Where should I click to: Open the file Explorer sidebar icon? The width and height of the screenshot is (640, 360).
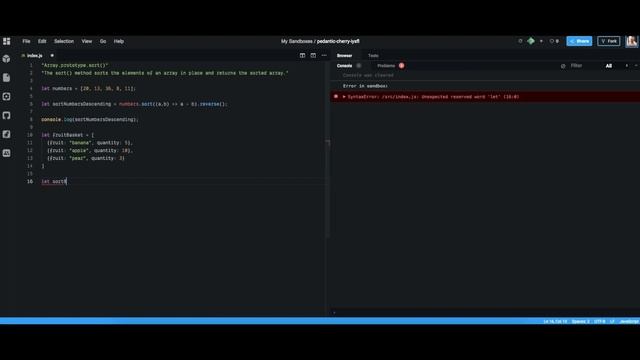click(x=7, y=78)
